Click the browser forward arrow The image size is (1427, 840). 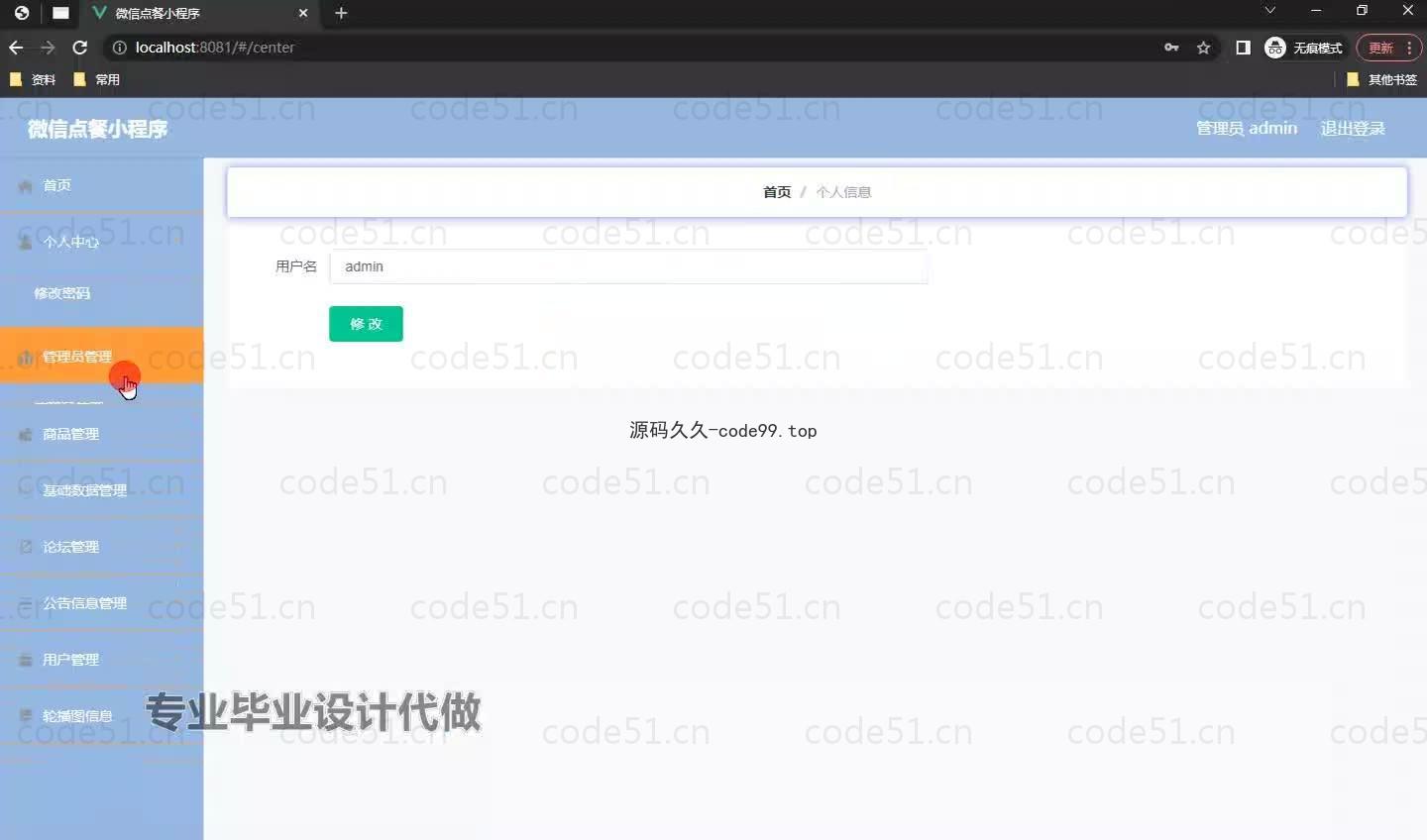coord(48,48)
